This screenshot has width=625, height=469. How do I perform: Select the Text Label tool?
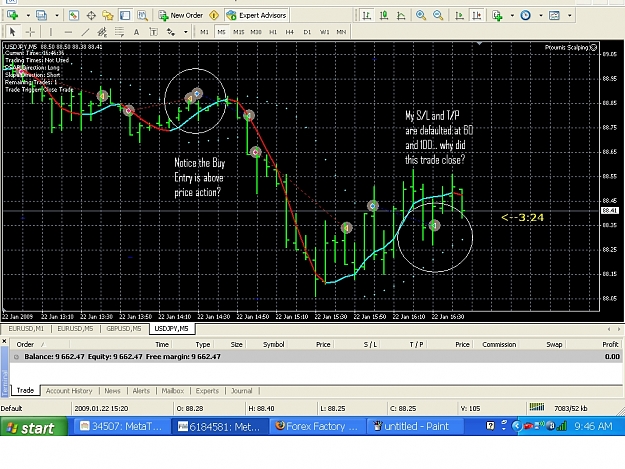(153, 31)
